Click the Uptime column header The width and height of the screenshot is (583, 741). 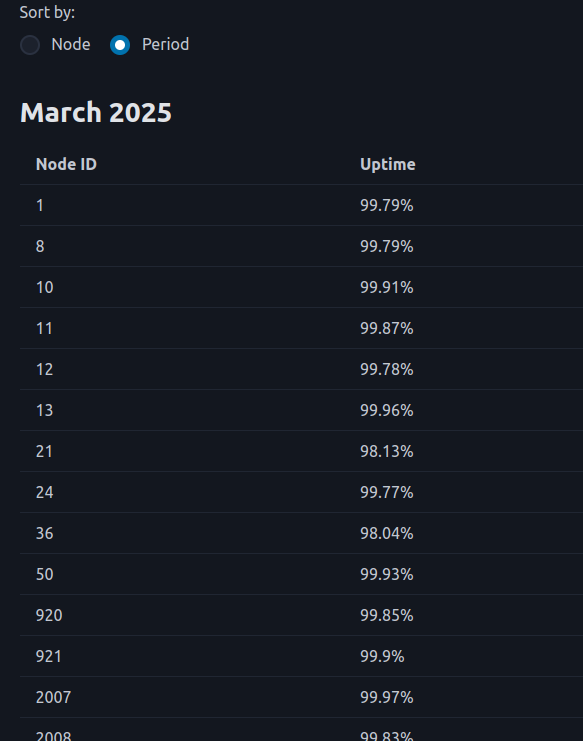pos(388,164)
